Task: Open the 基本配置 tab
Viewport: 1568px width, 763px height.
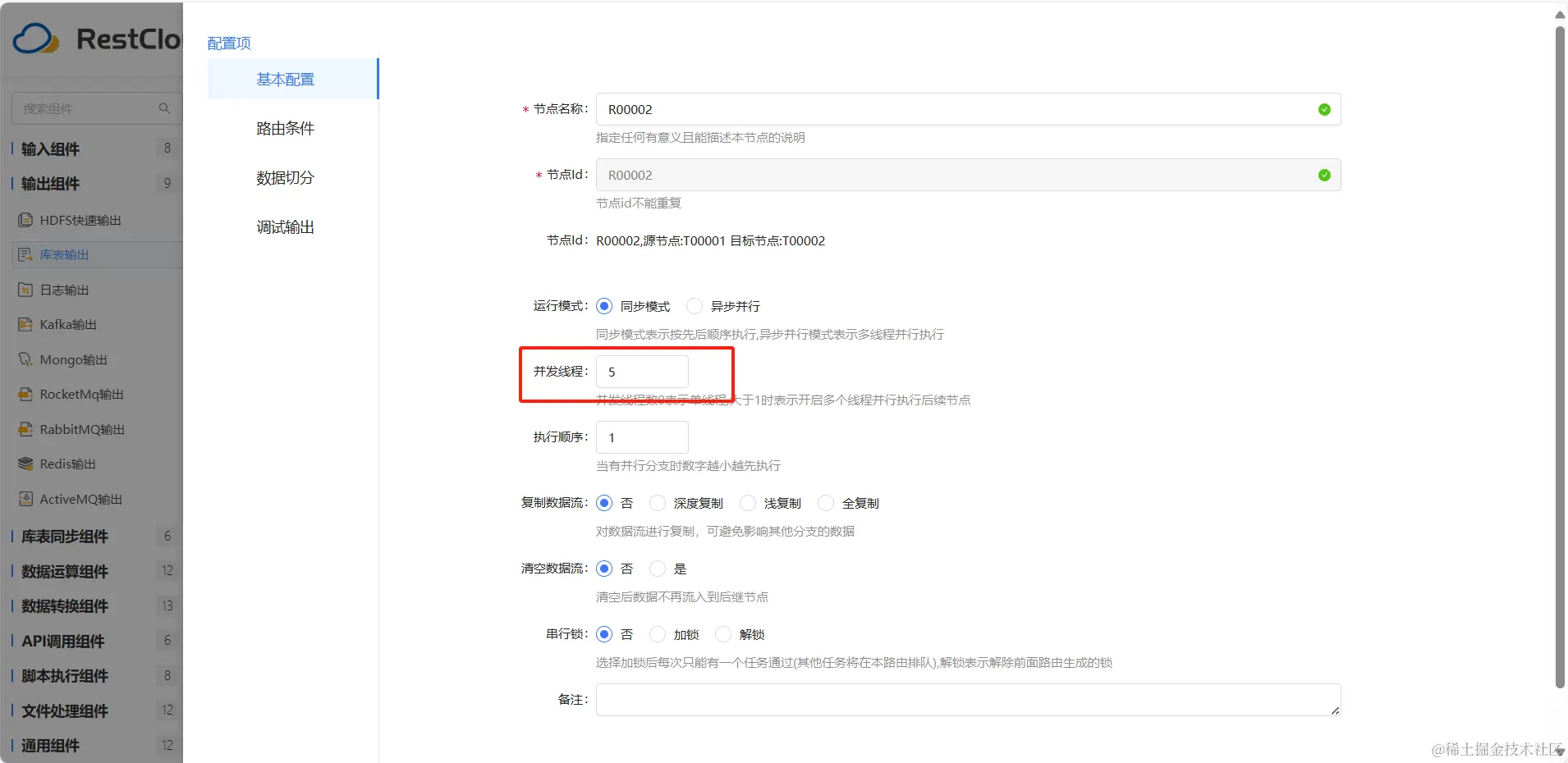Action: click(x=293, y=79)
